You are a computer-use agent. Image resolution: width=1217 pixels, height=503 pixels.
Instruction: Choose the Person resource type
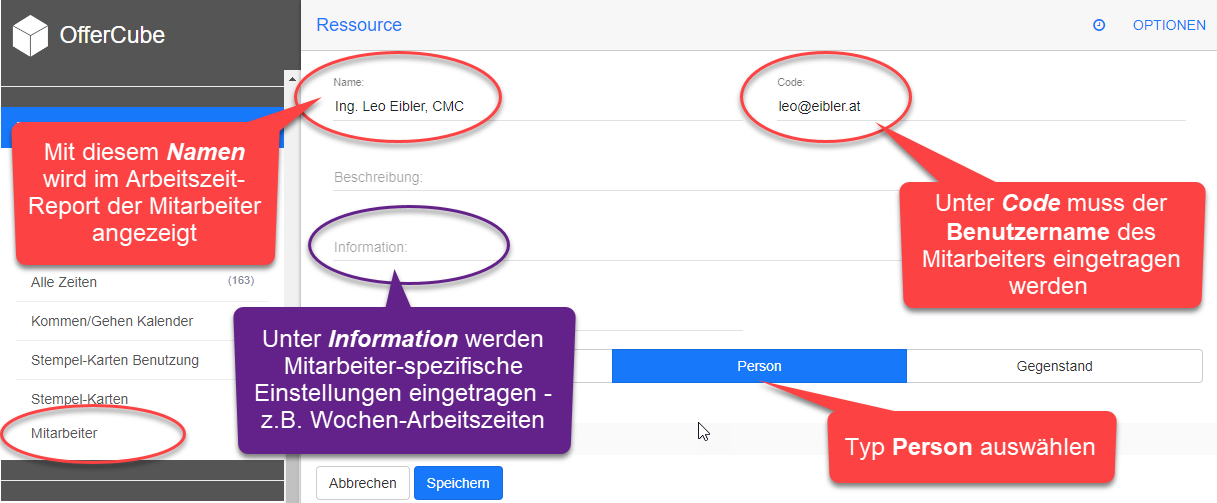point(759,366)
